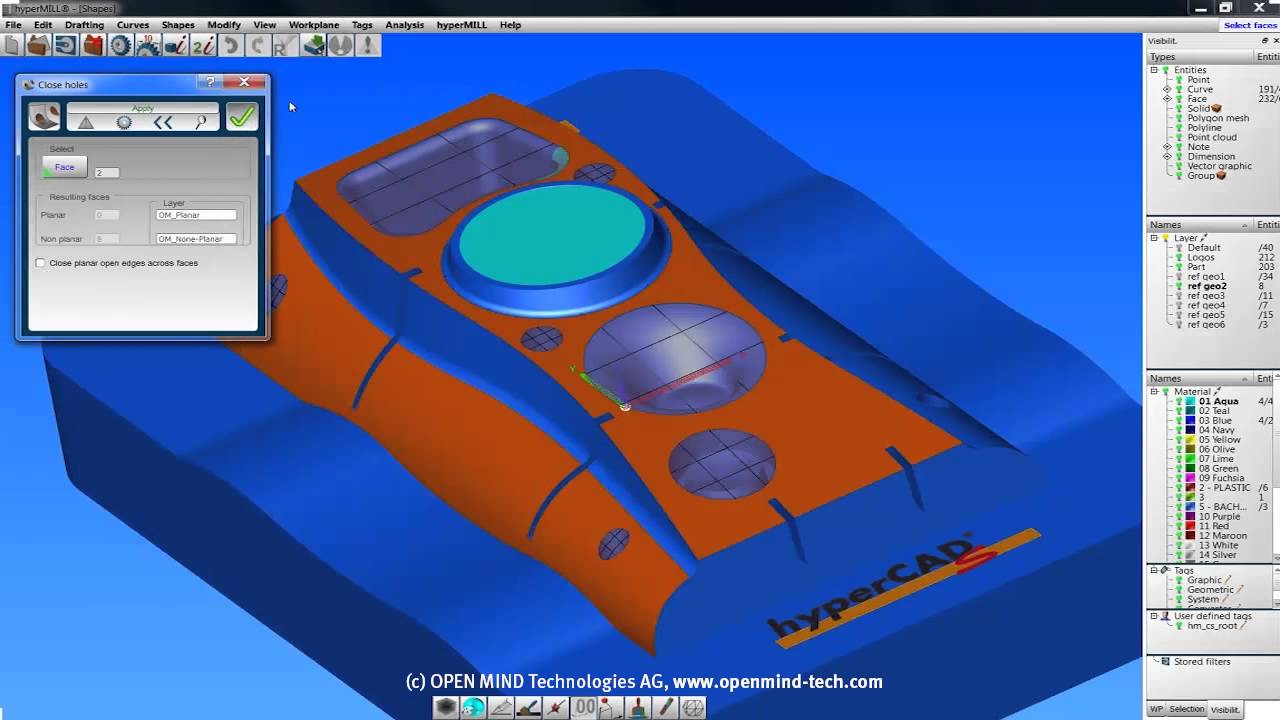Click the wireframe sphere icon in bottom toolbar

692,707
